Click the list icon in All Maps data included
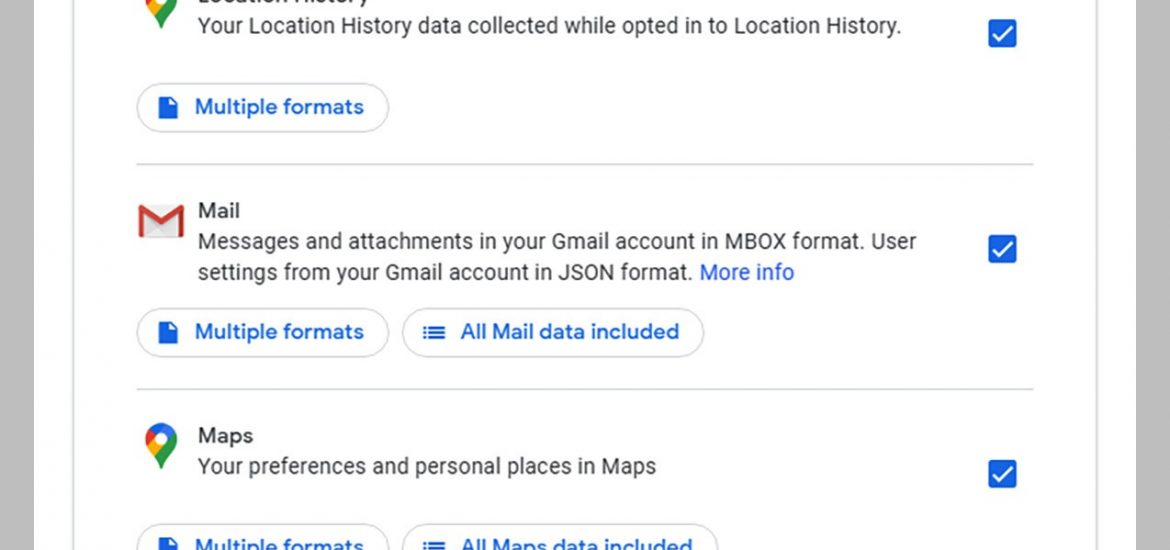Image resolution: width=1170 pixels, height=550 pixels. [x=434, y=545]
